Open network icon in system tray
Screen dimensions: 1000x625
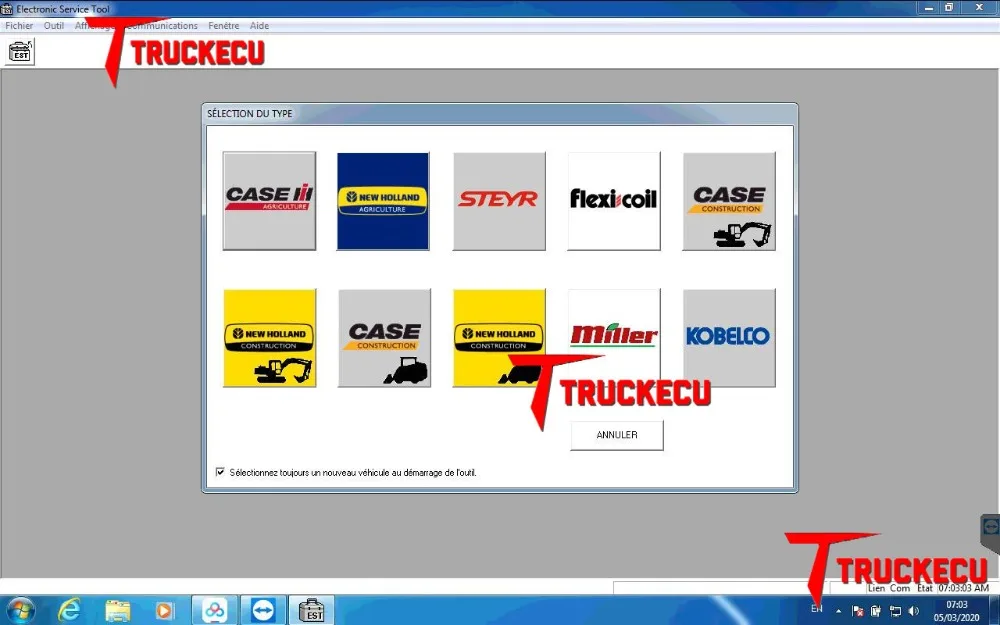point(895,611)
